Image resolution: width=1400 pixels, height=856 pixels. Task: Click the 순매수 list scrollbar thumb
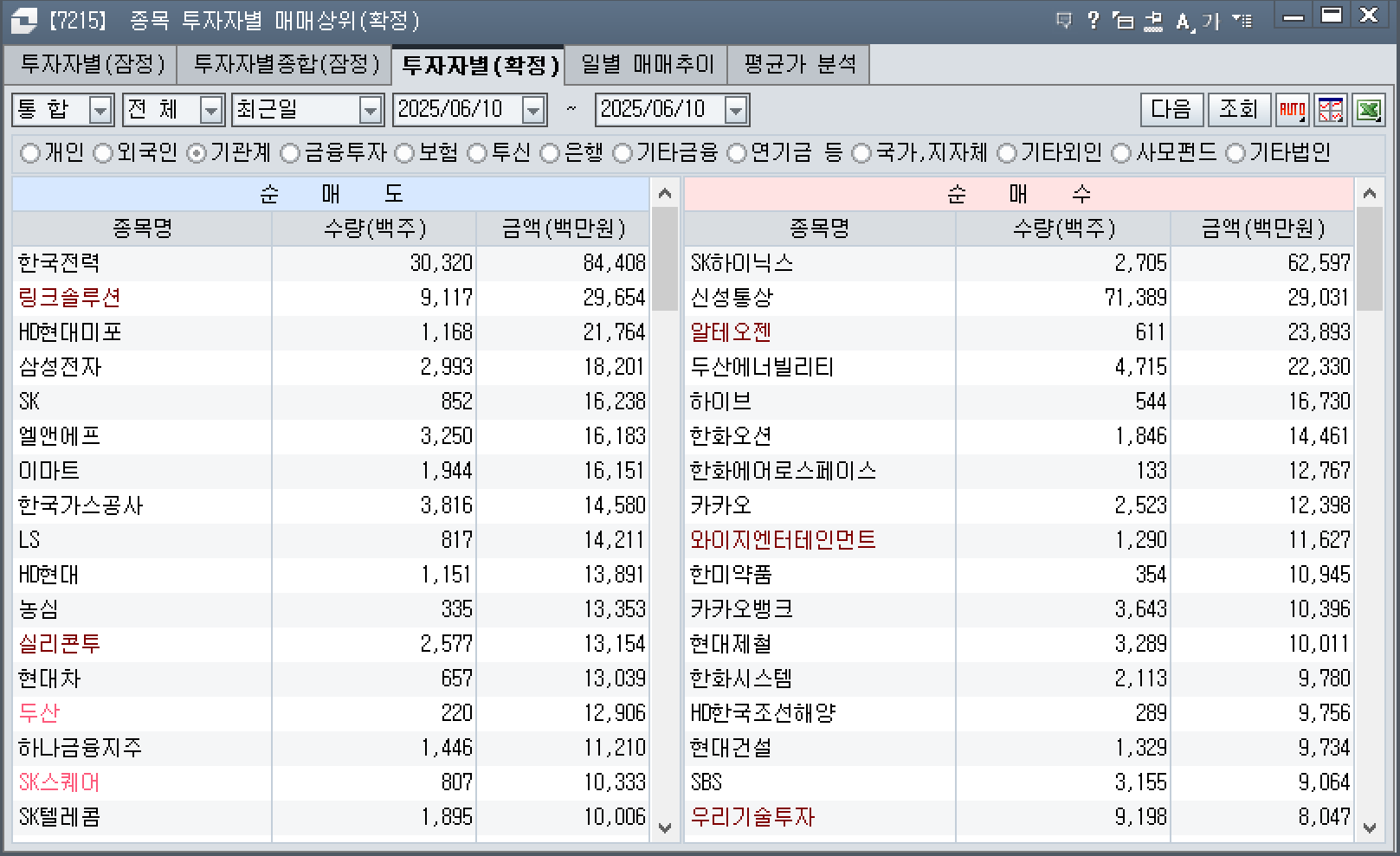(x=1370, y=259)
